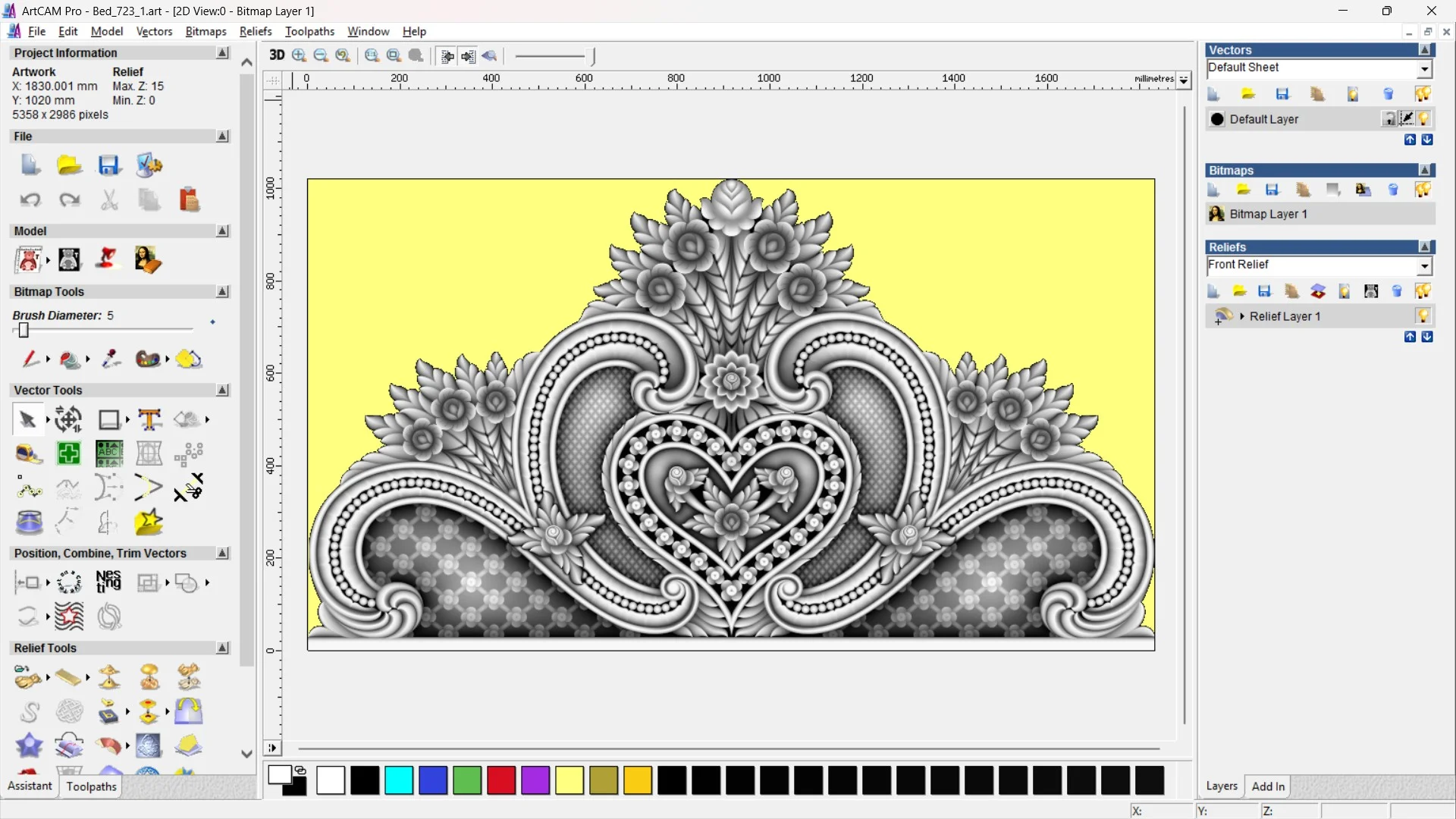Click the Paste clipboard icon
The width and height of the screenshot is (1456, 819).
coord(189,199)
